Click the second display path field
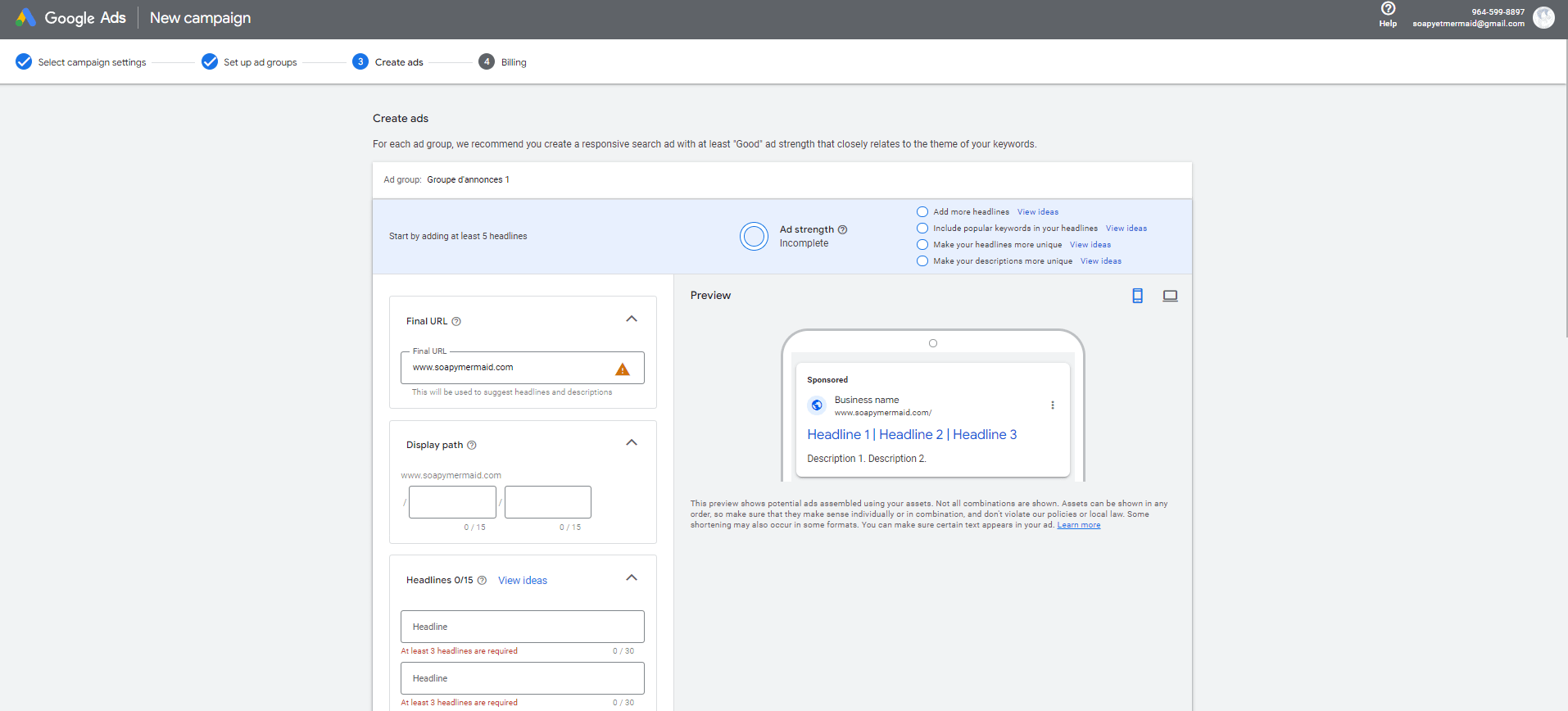Image resolution: width=1568 pixels, height=711 pixels. pyautogui.click(x=548, y=502)
